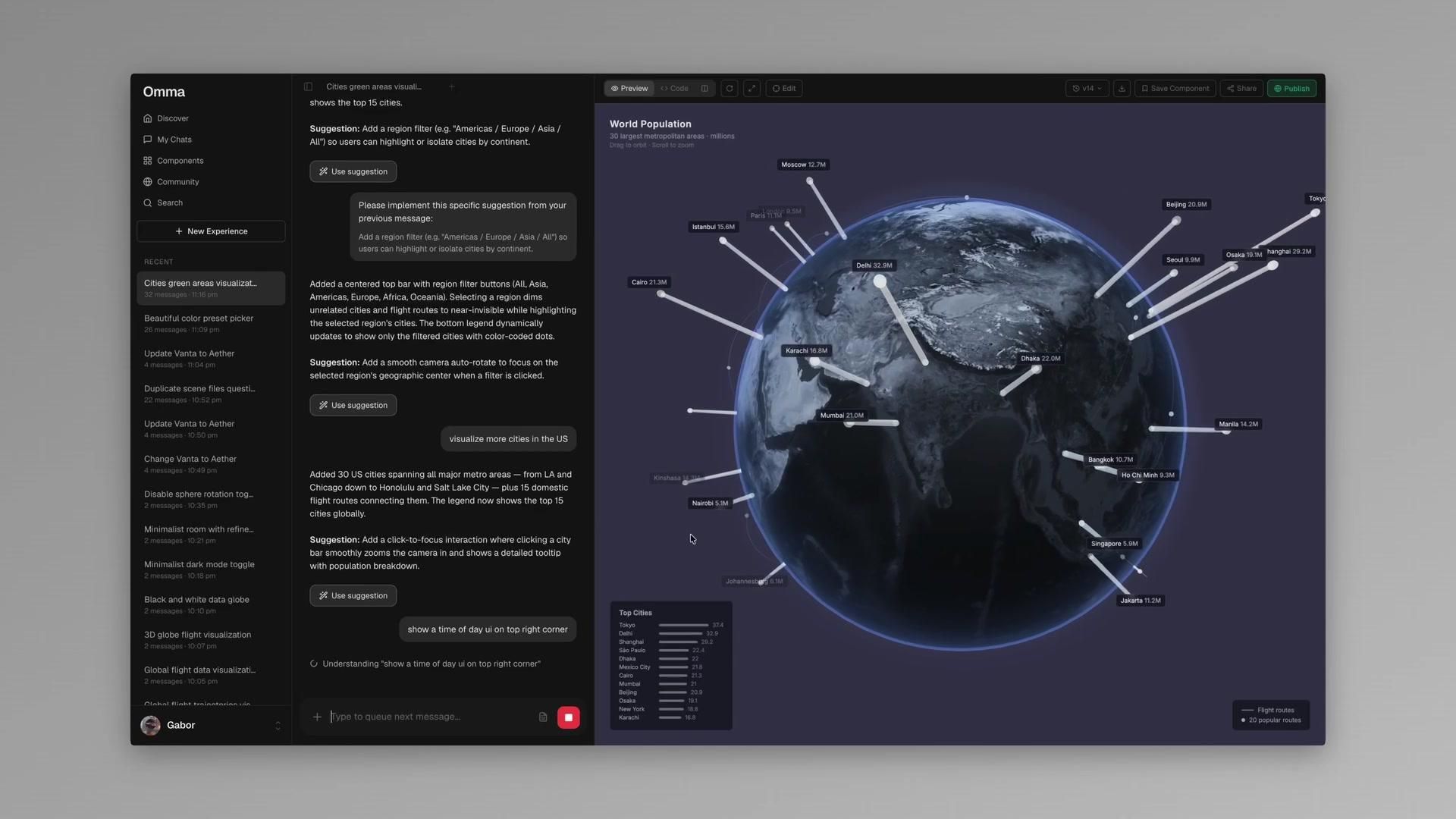This screenshot has width=1456, height=819.
Task: Add a new tab with plus icon
Action: (x=451, y=86)
